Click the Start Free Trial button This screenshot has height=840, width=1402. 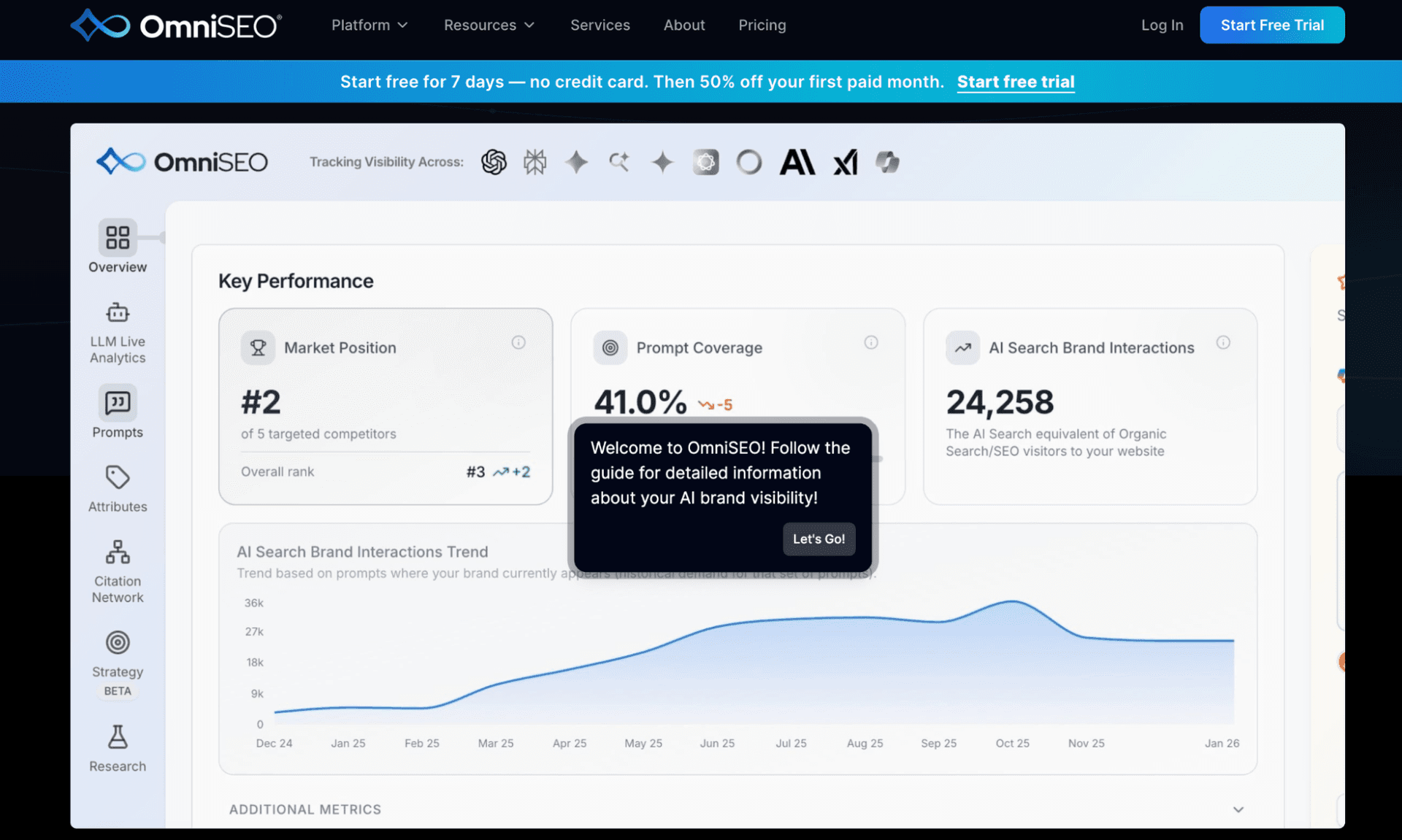tap(1272, 25)
